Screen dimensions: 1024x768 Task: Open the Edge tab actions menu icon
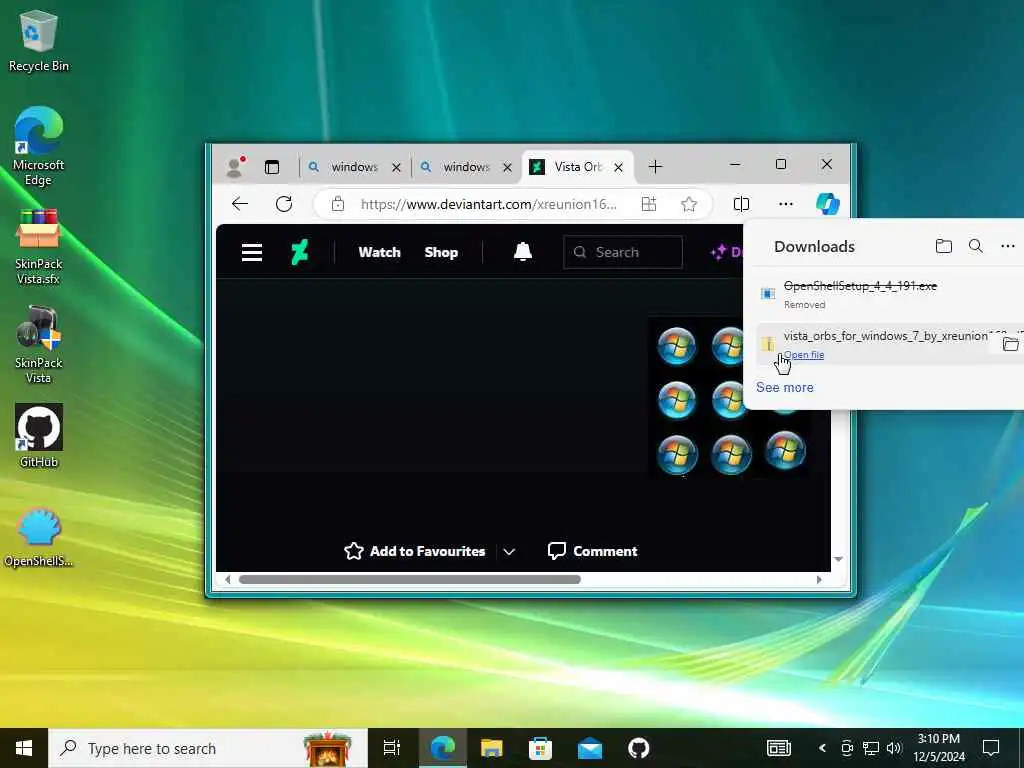[272, 167]
